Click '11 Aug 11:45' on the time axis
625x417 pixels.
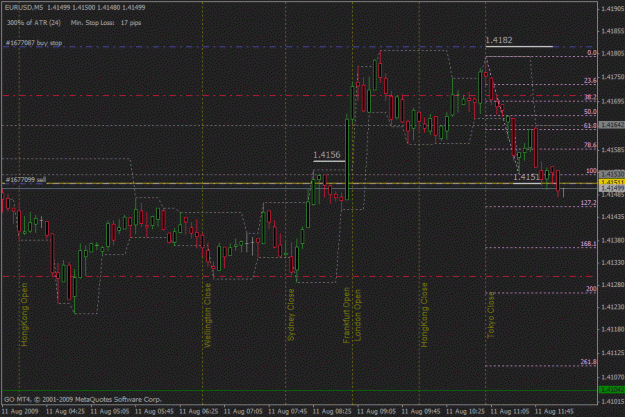[x=554, y=411]
